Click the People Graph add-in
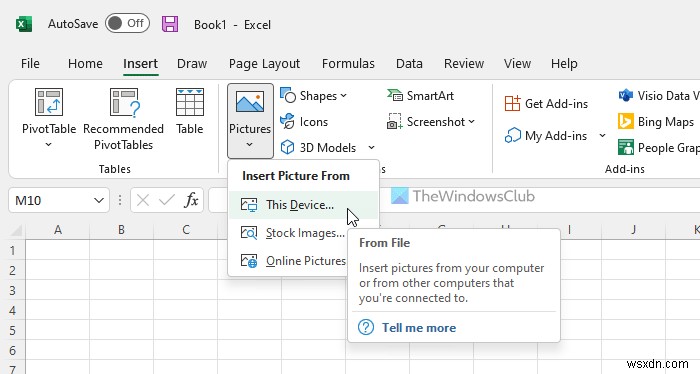 point(659,147)
